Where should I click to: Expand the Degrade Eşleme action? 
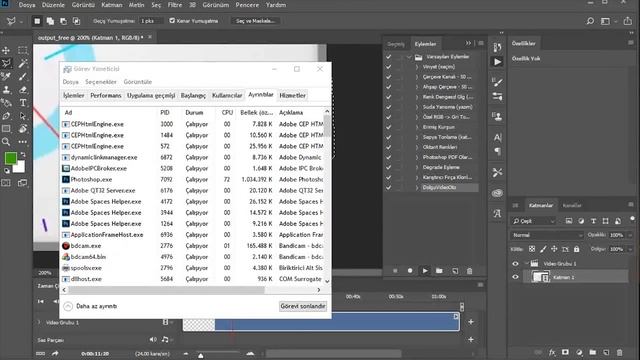[417, 167]
